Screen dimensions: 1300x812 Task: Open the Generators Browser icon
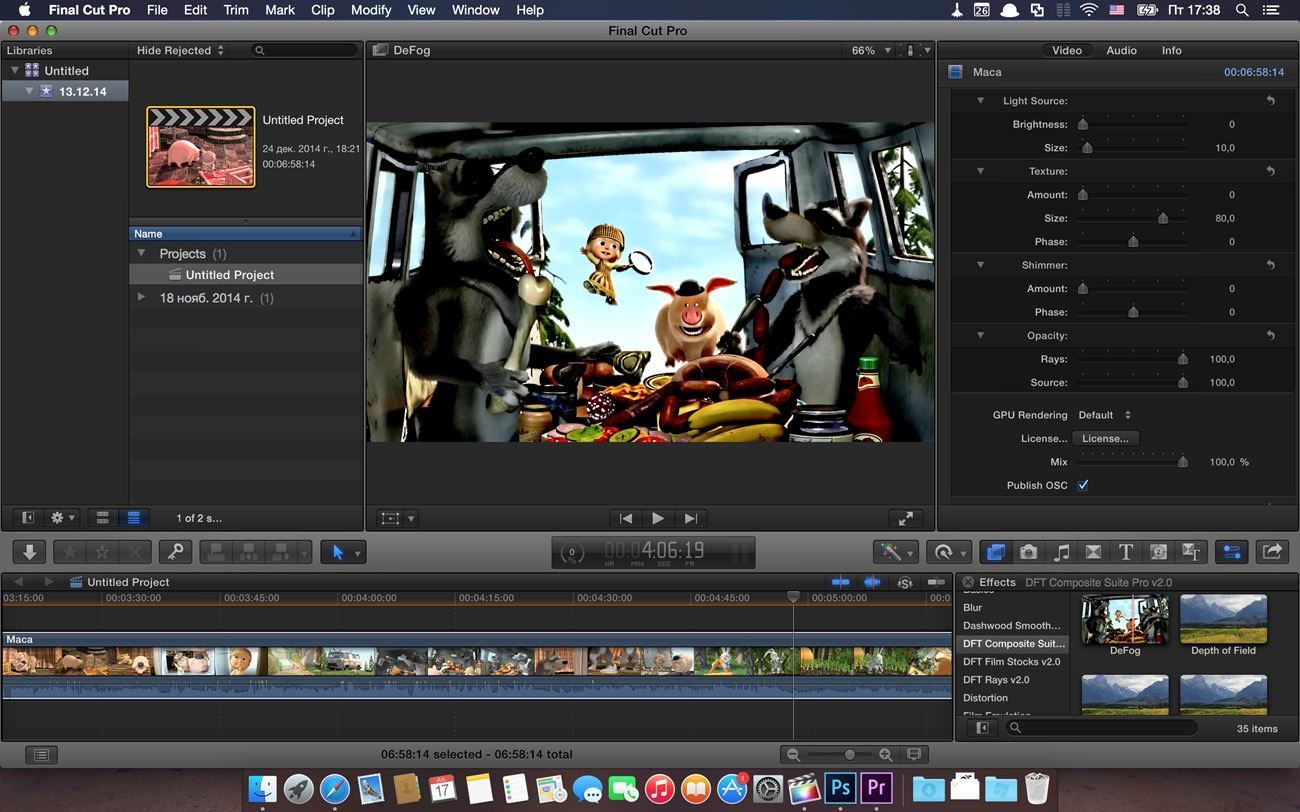point(1158,552)
